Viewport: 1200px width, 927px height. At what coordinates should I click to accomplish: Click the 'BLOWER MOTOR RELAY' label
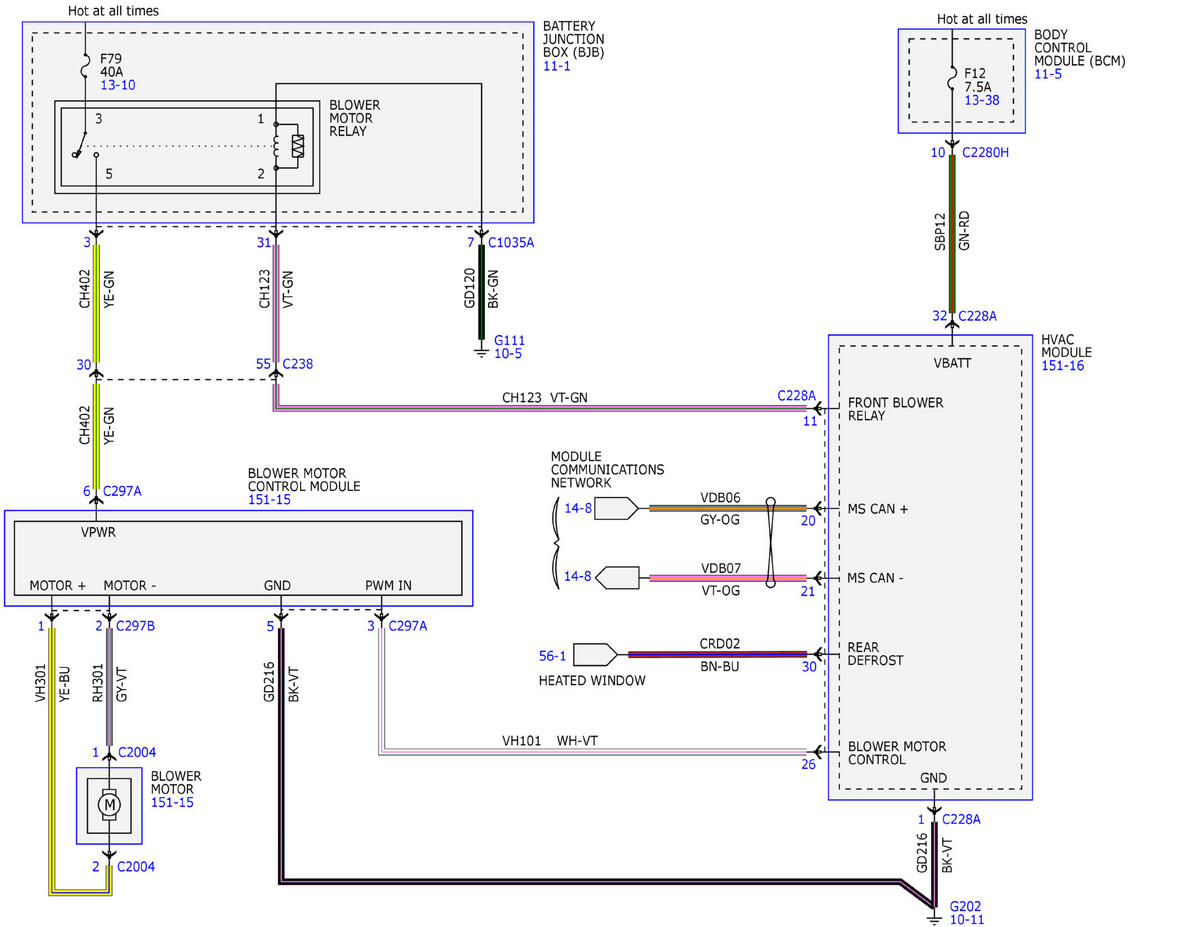[354, 117]
